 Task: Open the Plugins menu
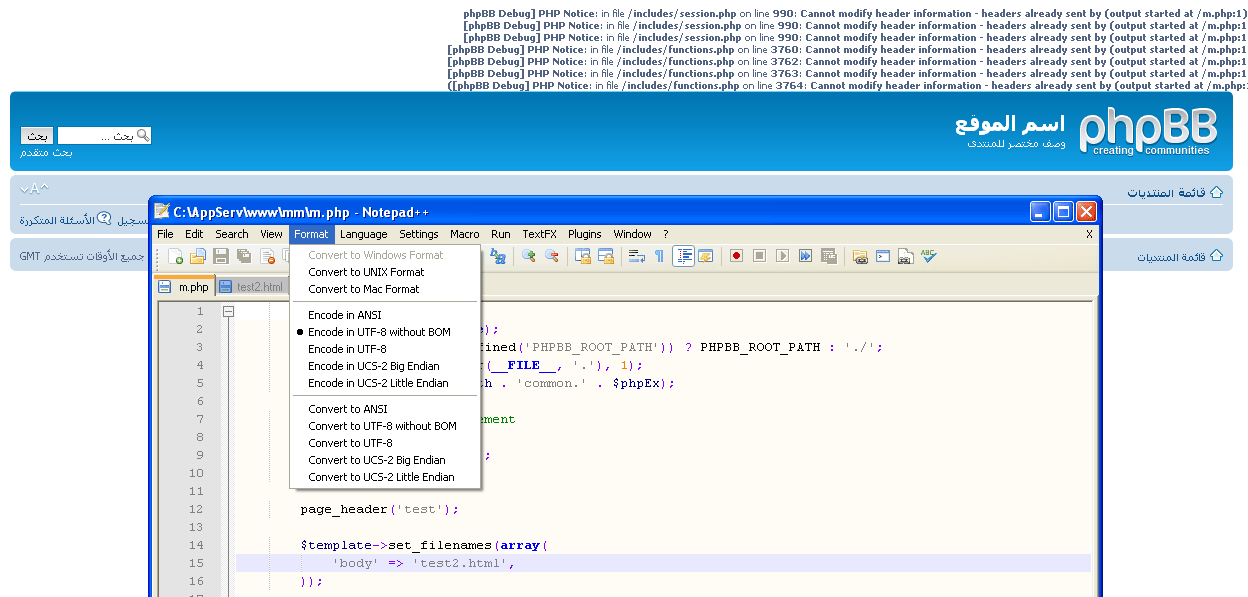(x=585, y=234)
